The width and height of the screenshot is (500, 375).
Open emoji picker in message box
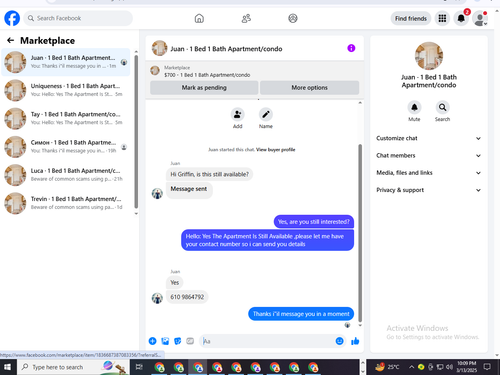pyautogui.click(x=339, y=341)
